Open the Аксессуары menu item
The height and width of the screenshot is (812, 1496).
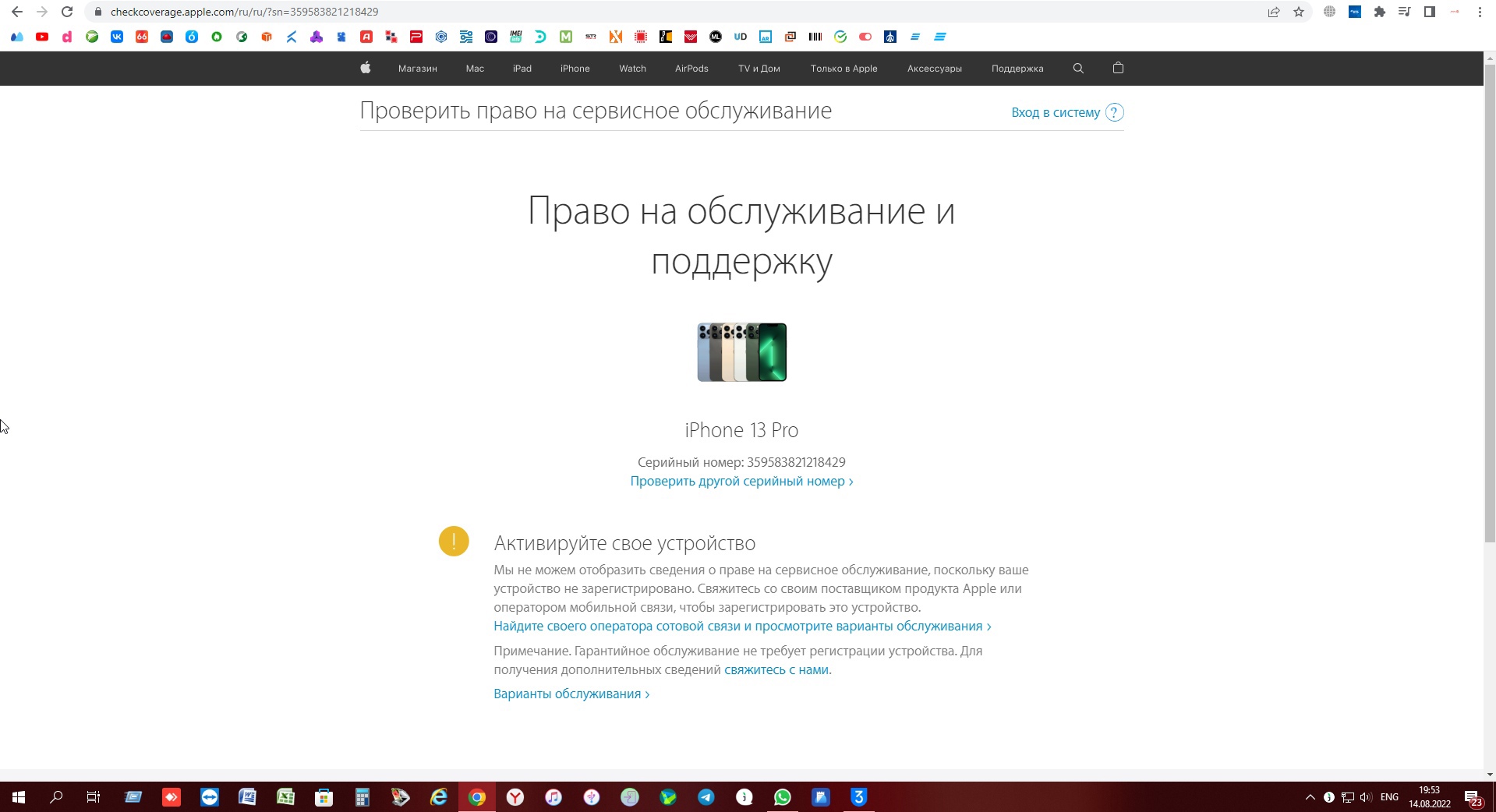pos(934,69)
